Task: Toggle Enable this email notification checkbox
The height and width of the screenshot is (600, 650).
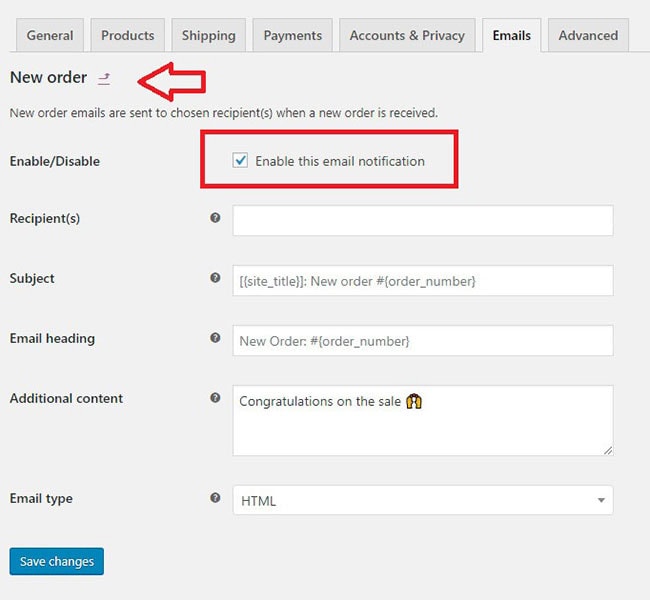Action: click(x=240, y=160)
